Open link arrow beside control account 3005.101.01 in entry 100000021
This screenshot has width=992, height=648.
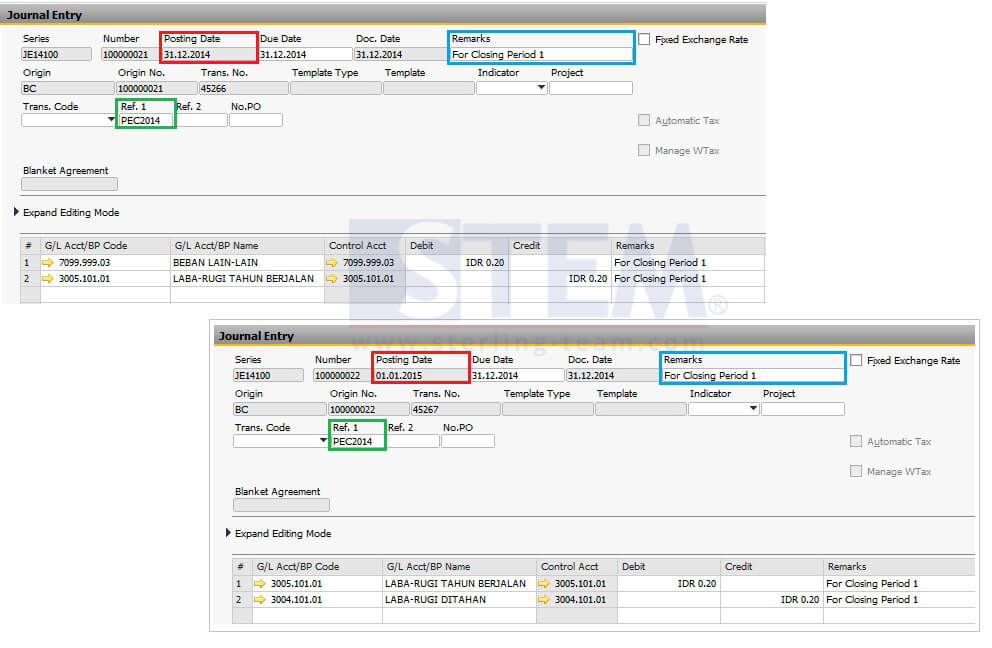coord(332,278)
